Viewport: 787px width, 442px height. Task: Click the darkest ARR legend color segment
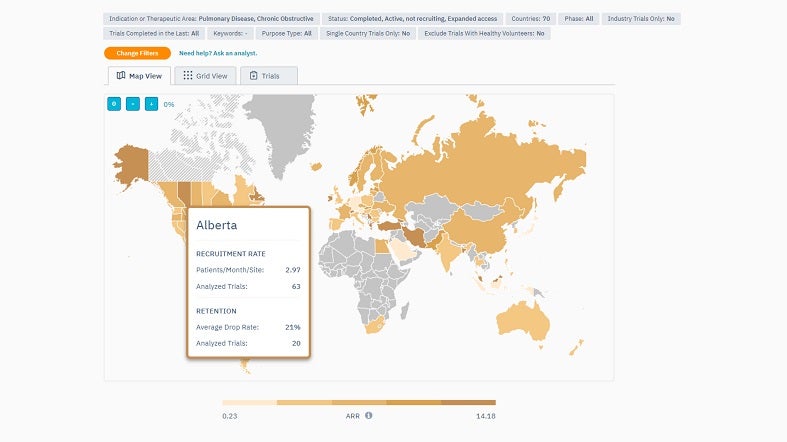pyautogui.click(x=468, y=404)
